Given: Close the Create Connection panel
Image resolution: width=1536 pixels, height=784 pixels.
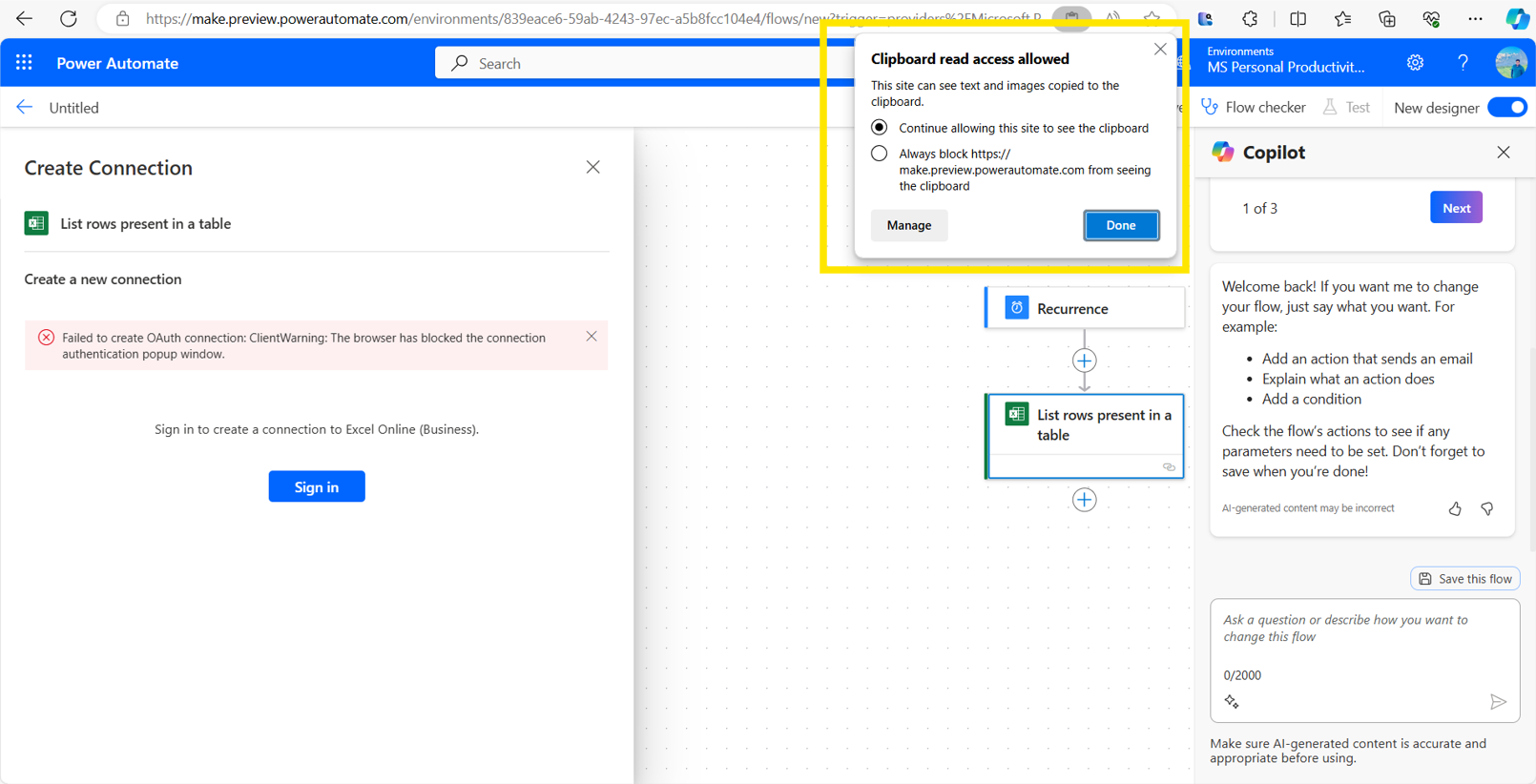Looking at the screenshot, I should [x=592, y=167].
